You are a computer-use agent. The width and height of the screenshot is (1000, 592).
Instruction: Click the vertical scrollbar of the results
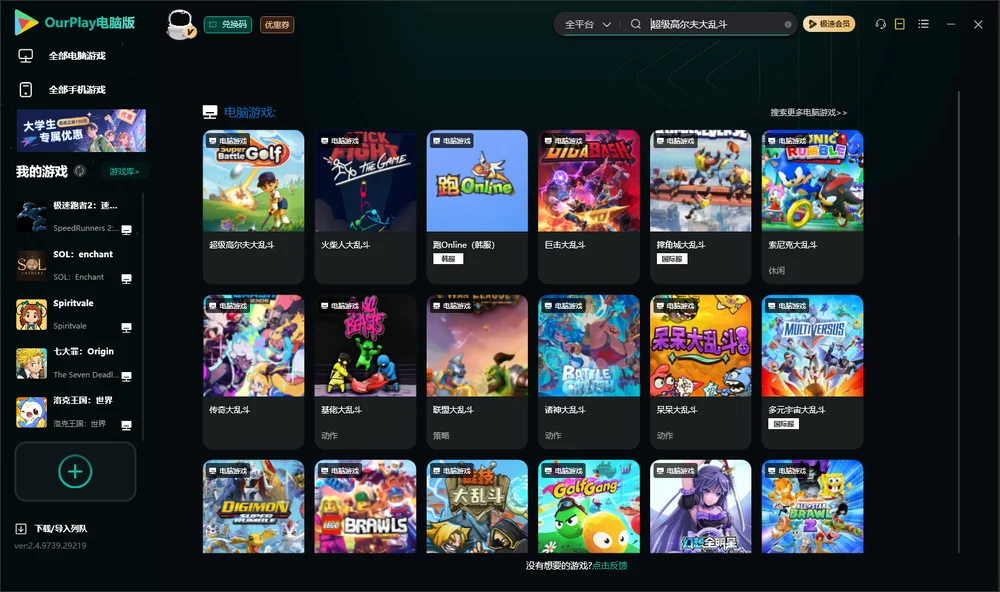[959, 322]
